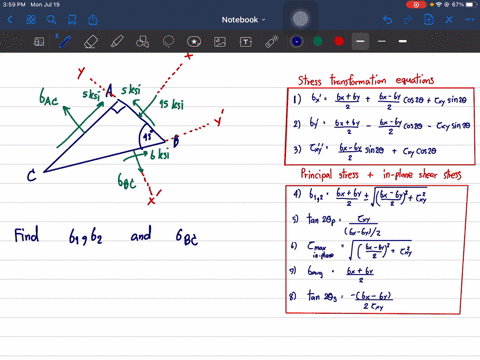
Task: Tap the battery indicator in status bar
Action: pyautogui.click(x=471, y=5)
